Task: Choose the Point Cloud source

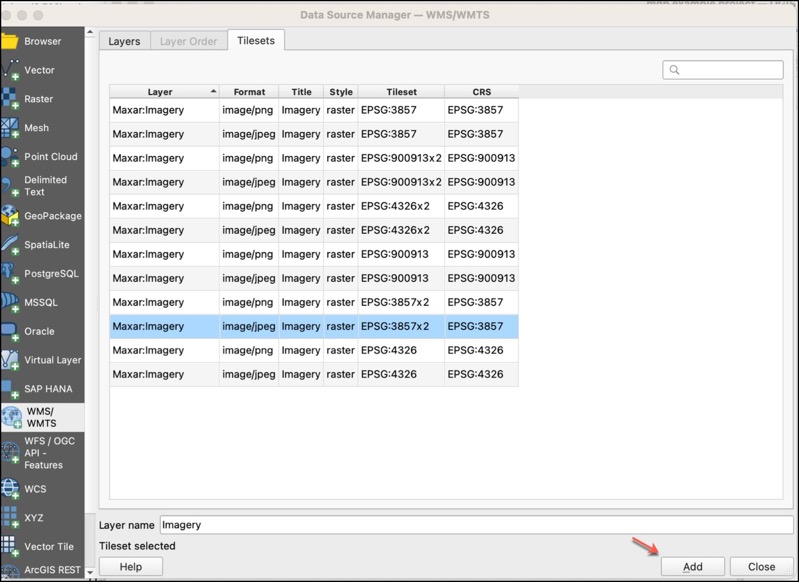Action: 42,157
